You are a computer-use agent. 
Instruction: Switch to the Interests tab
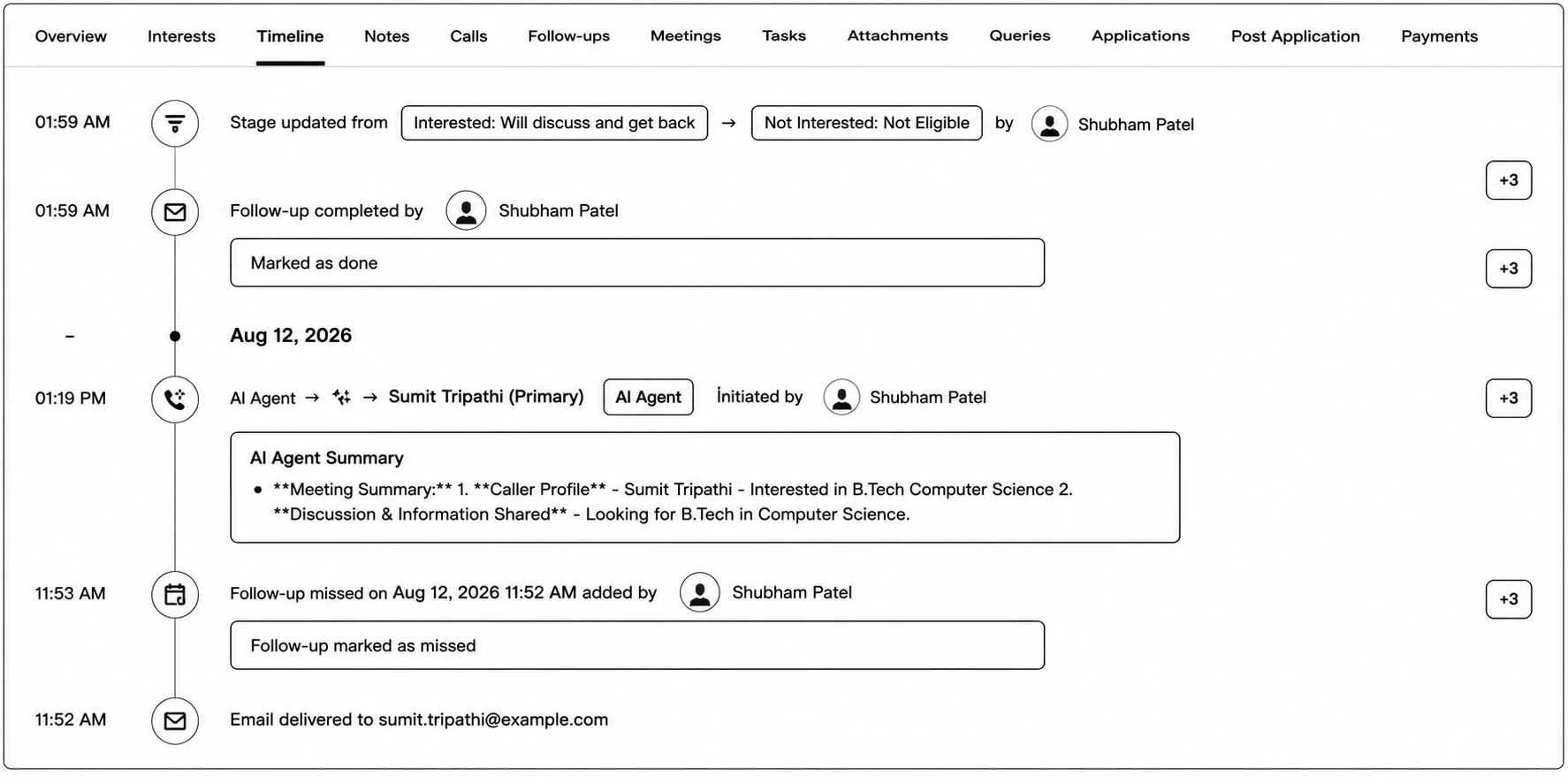point(181,36)
